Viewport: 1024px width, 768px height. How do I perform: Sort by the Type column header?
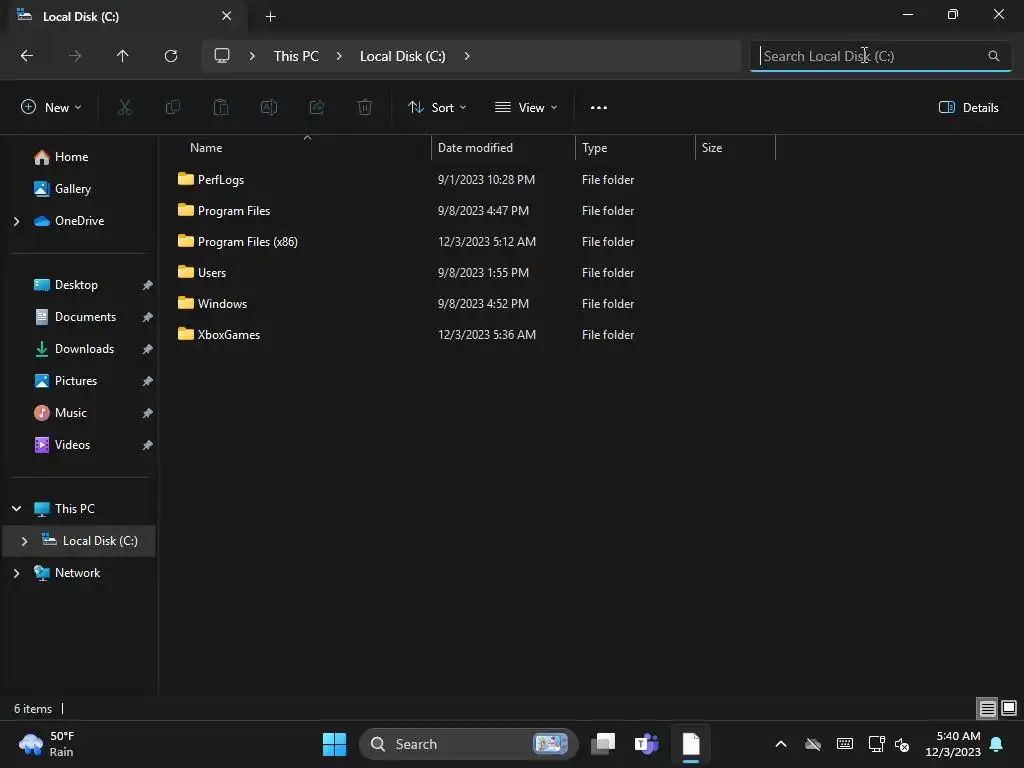635,148
